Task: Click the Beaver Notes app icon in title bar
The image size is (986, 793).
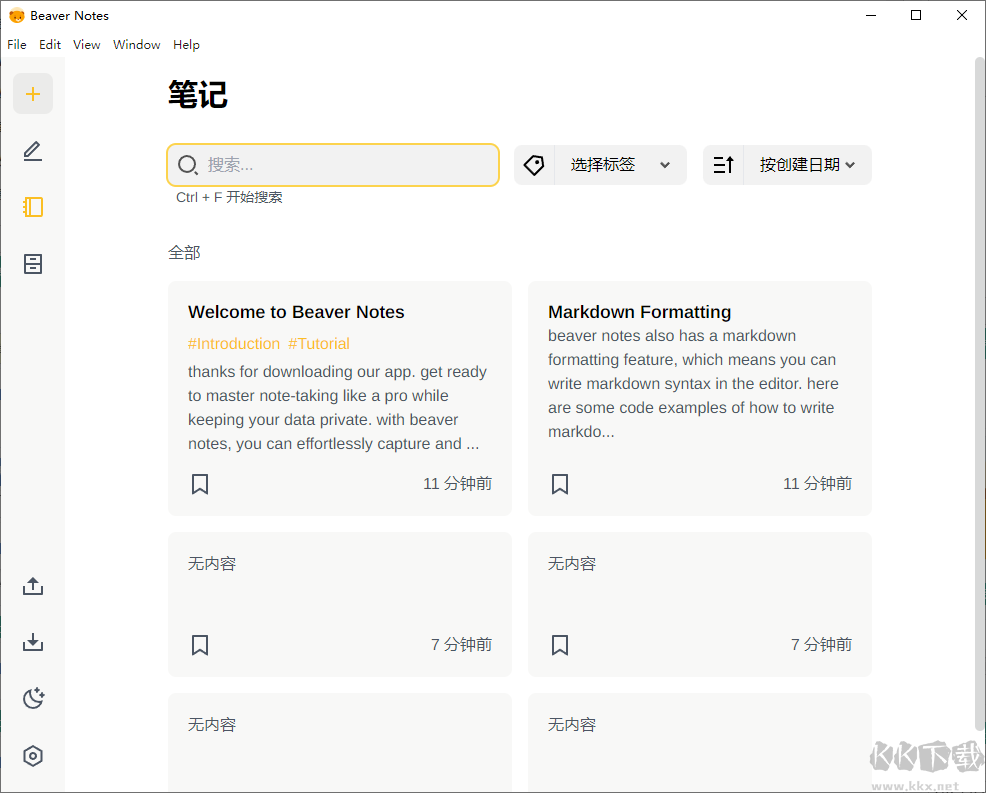Action: coord(16,16)
